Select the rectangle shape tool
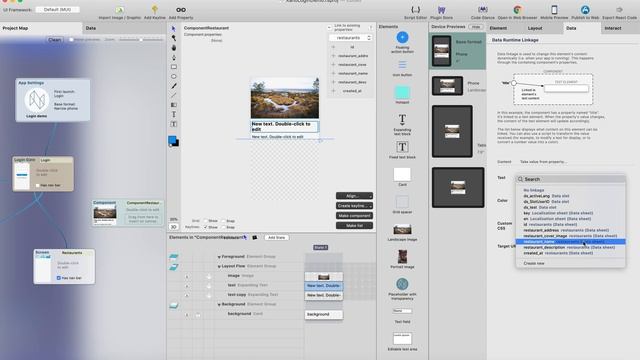Screen dimensions: 640x360 tap(173, 67)
